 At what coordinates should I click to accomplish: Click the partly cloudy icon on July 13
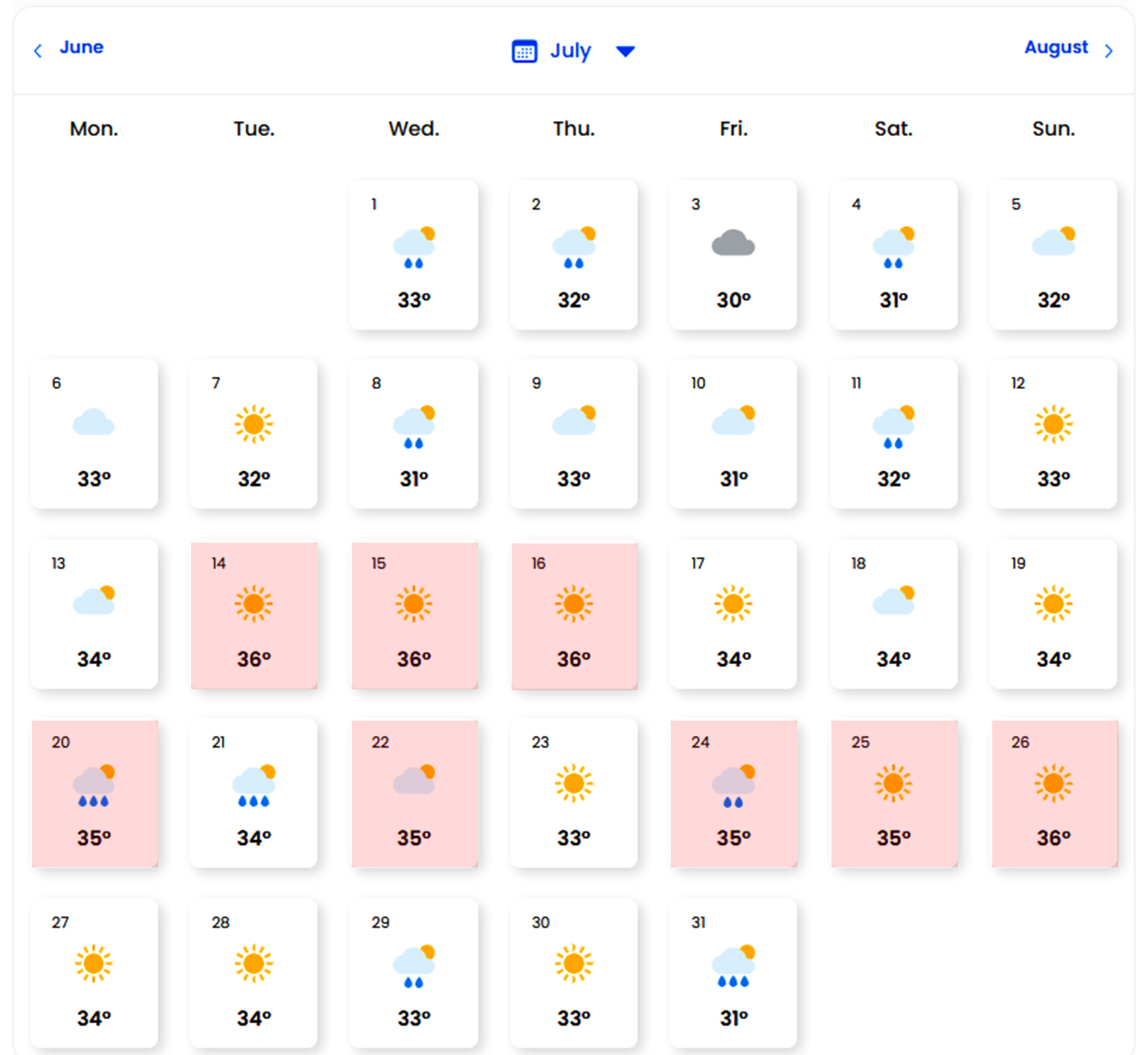93,602
